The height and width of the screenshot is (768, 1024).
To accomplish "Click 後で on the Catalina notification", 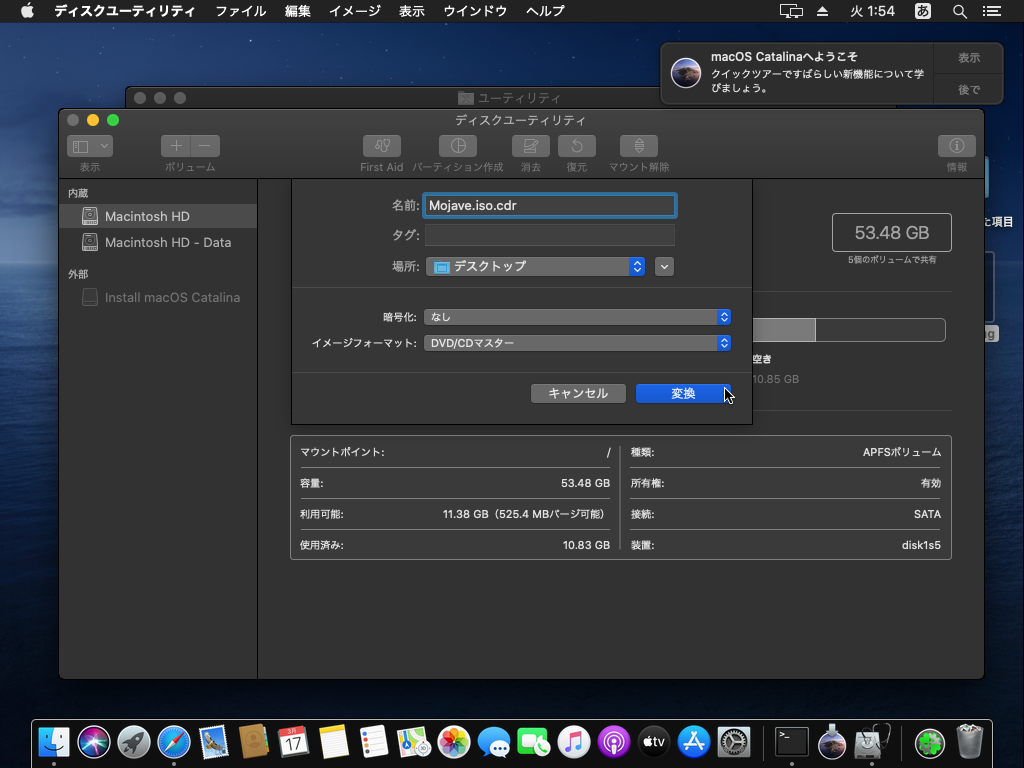I will (968, 89).
